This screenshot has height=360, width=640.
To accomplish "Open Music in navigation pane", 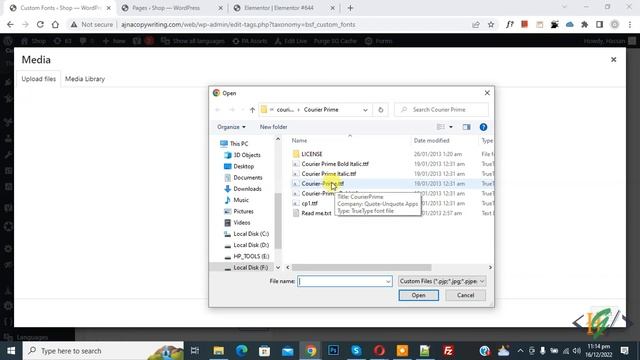I will [240, 200].
